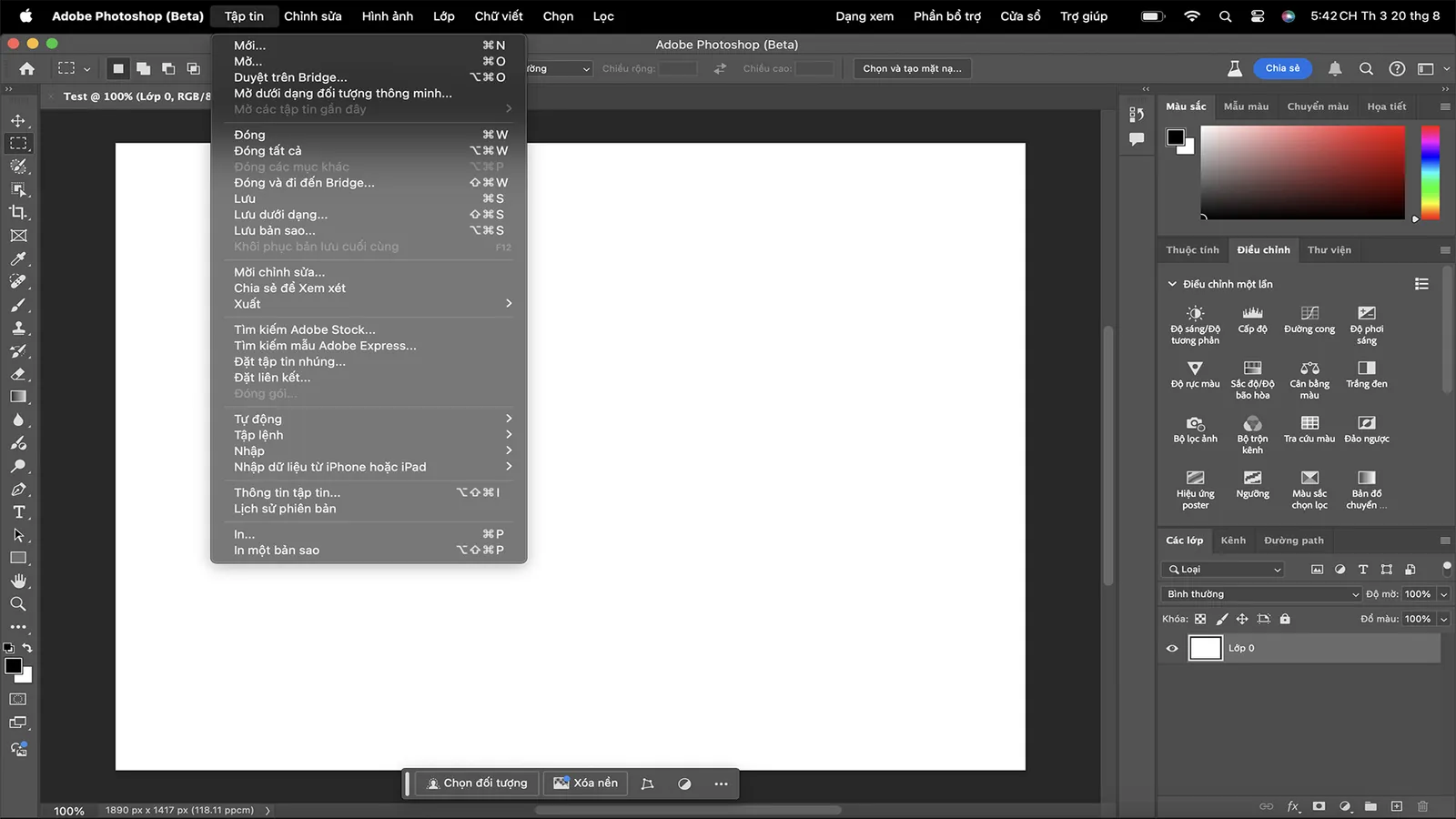Create a new layer with the plus icon
The height and width of the screenshot is (819, 1456).
[x=1397, y=806]
